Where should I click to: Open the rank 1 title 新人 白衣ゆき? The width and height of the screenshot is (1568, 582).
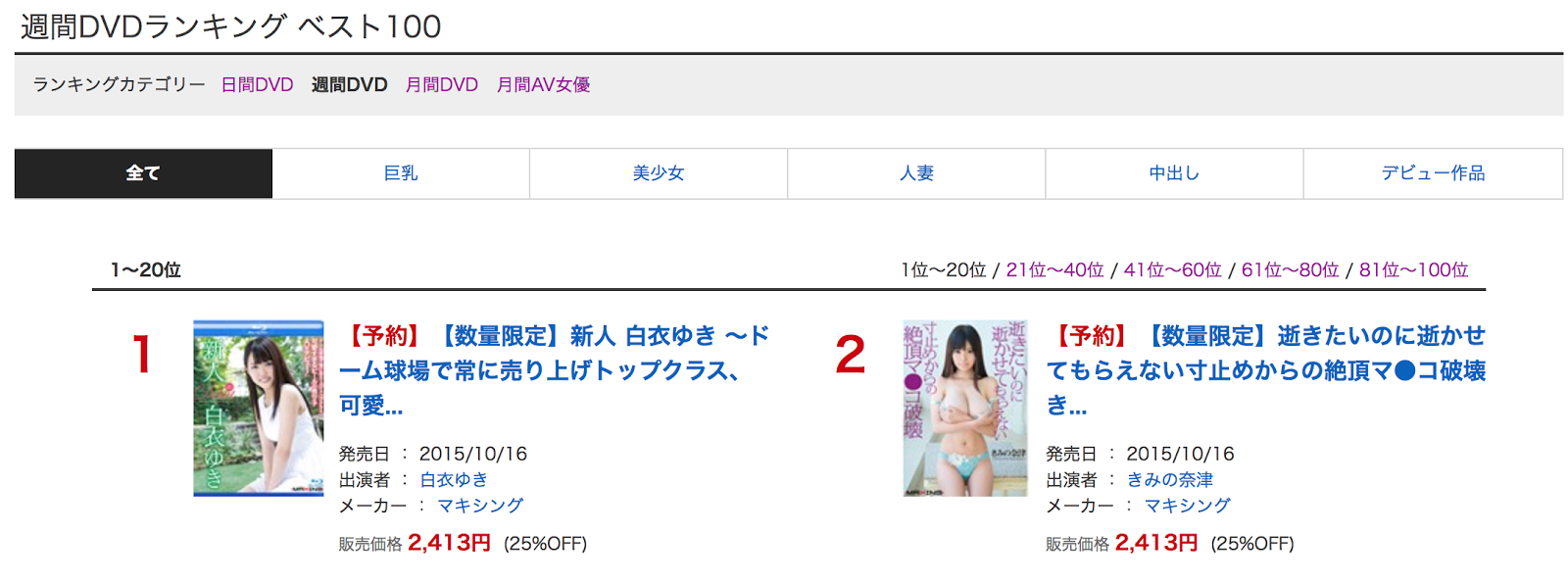[555, 370]
